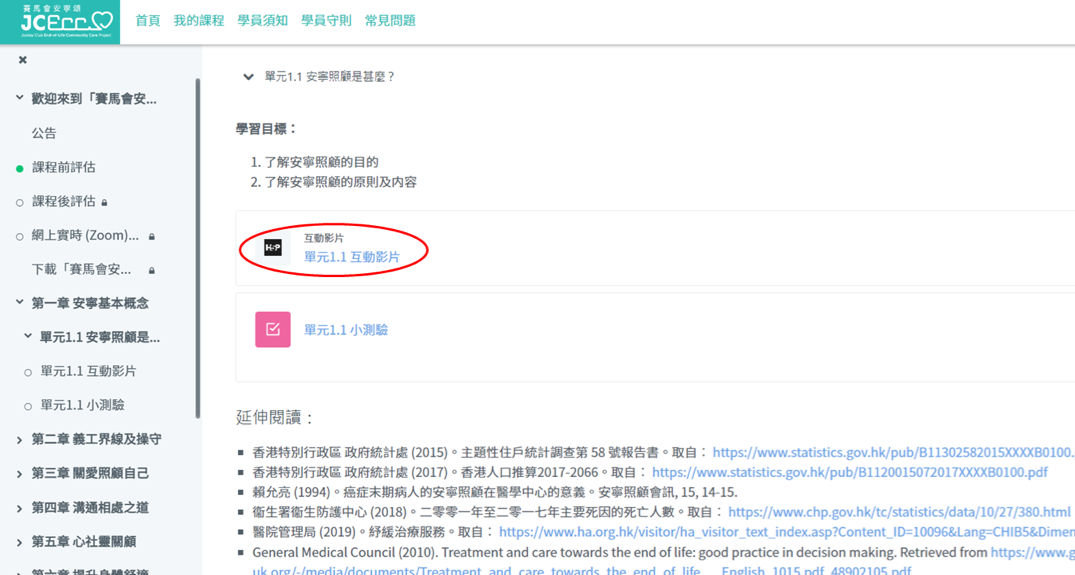Viewport: 1075px width, 575px height.
Task: Collapse 第一章 安寧基本概念 in sidebar
Action: point(19,303)
